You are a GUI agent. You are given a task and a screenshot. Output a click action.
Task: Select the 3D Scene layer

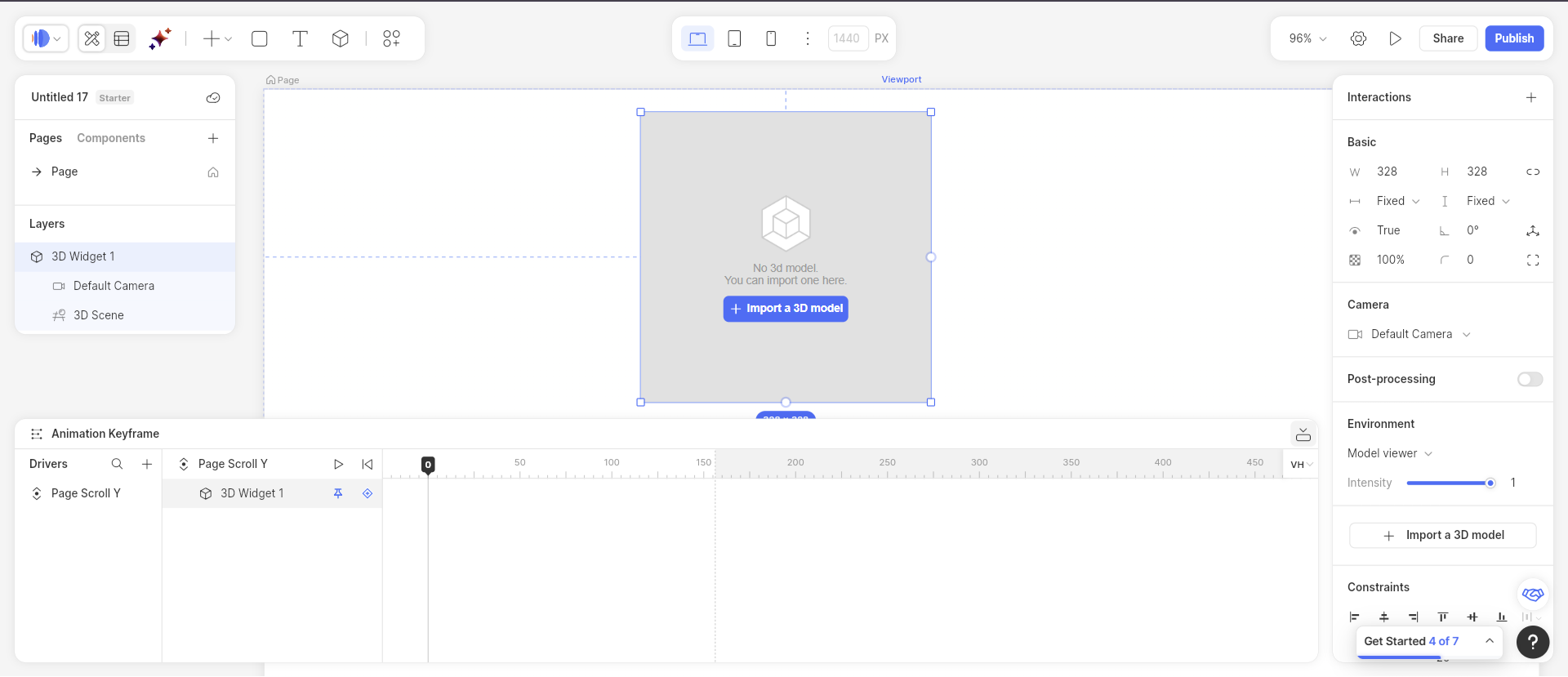(124, 315)
